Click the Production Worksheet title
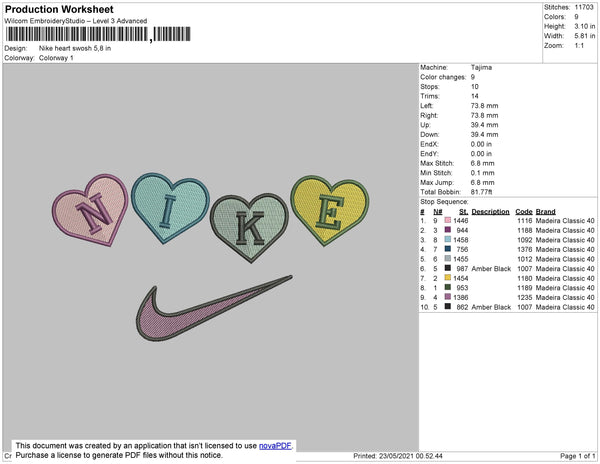Viewport: 600px width, 464px height. coord(59,9)
